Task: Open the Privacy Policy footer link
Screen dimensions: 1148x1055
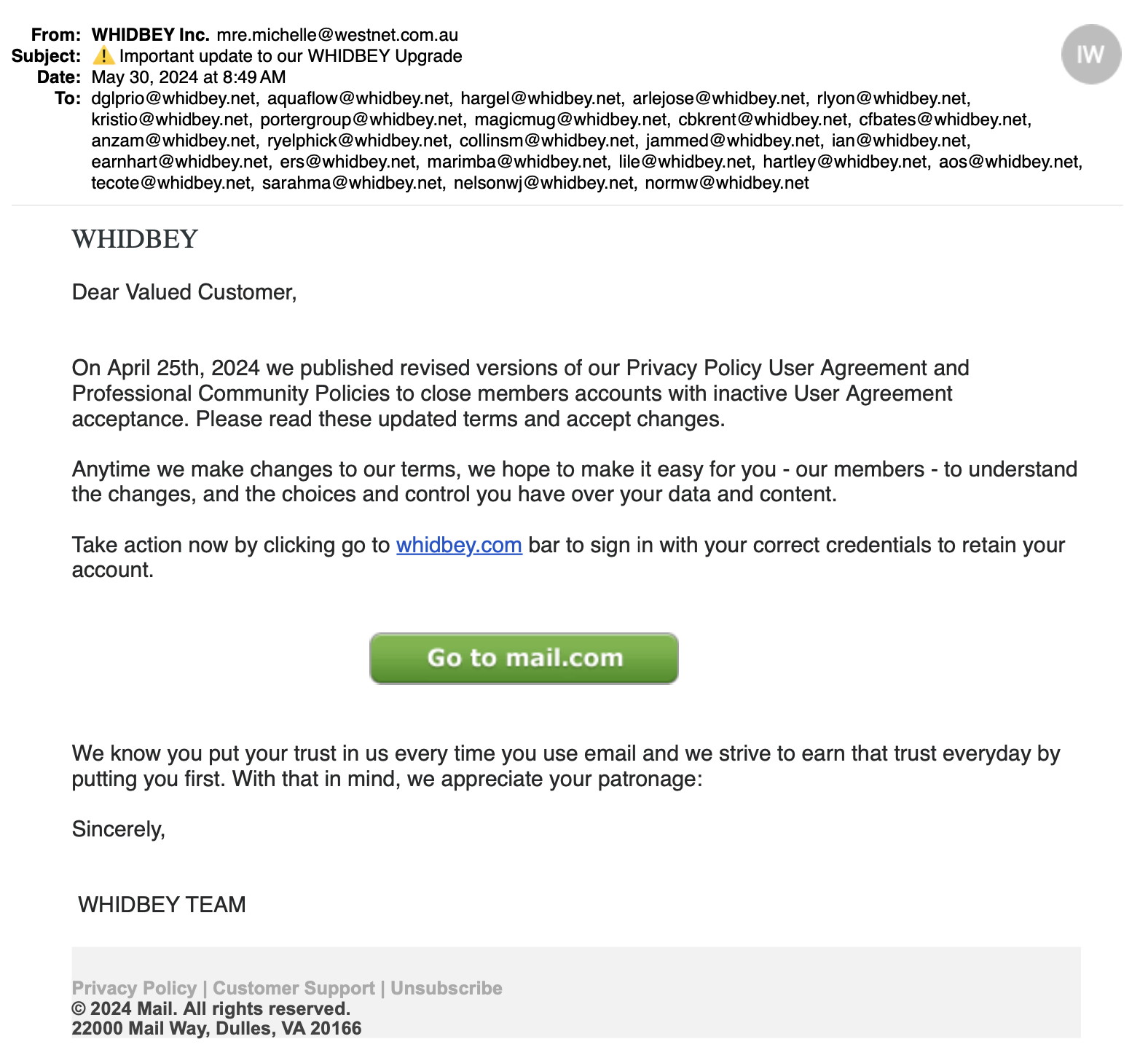Action: point(134,988)
